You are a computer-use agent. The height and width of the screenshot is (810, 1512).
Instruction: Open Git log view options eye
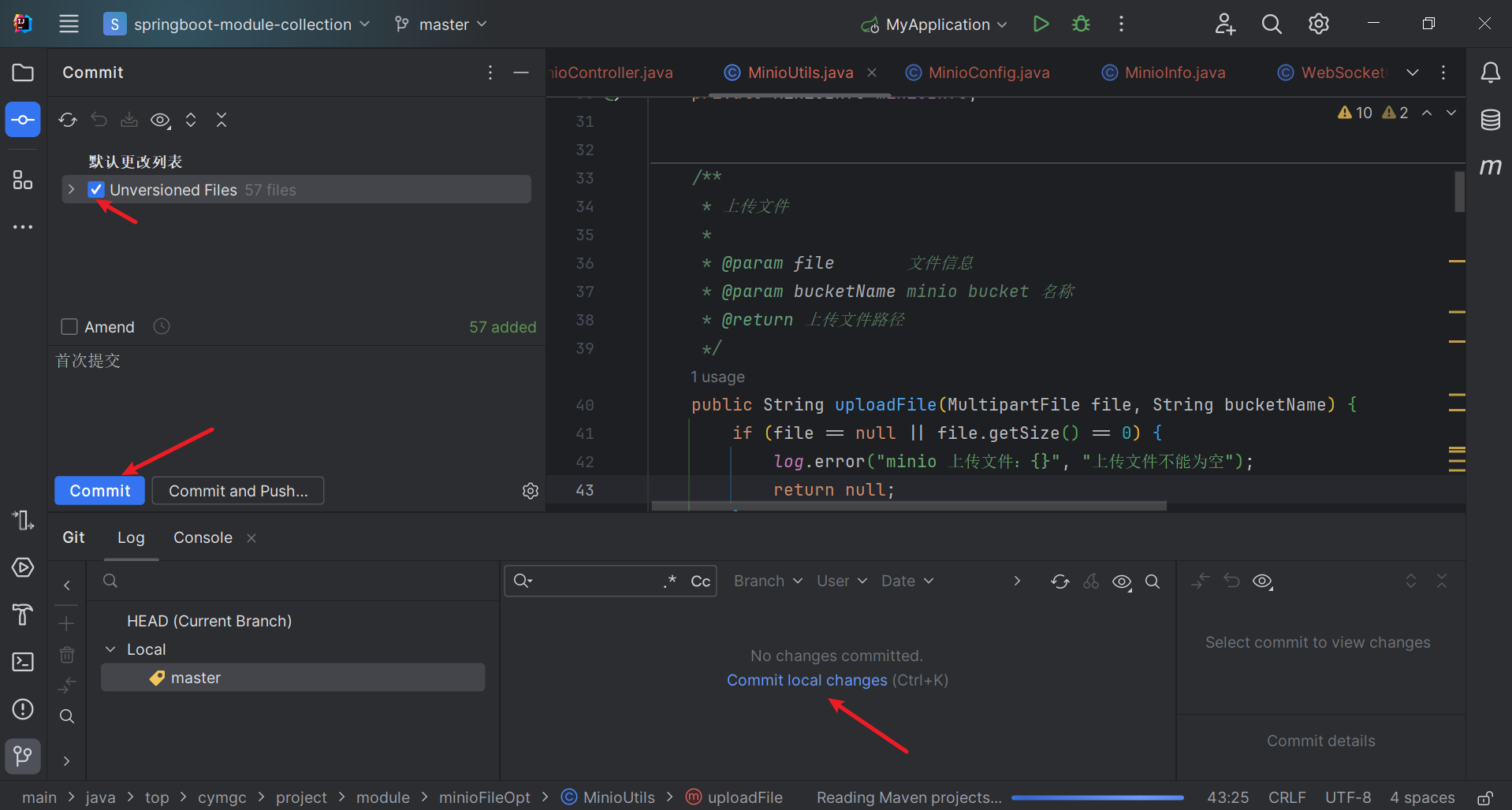click(x=1122, y=581)
